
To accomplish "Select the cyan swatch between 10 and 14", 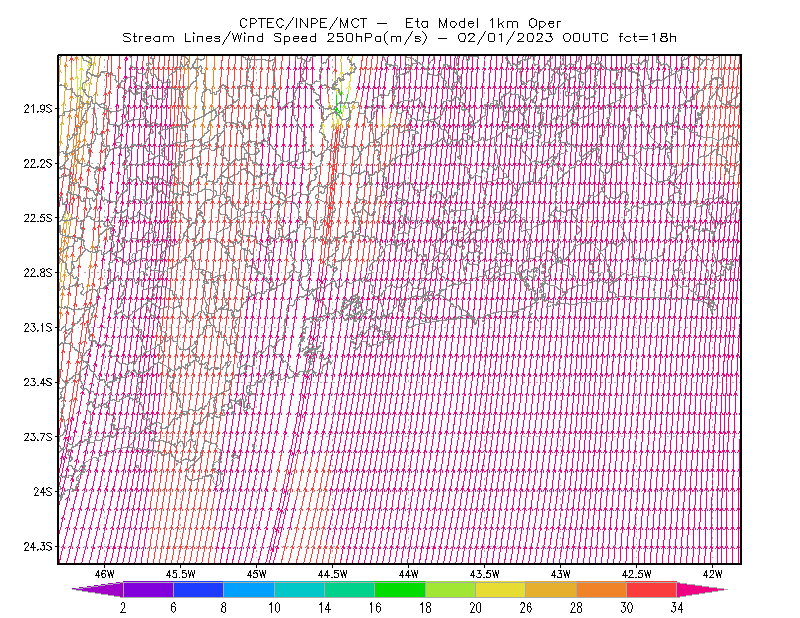I will pos(299,589).
